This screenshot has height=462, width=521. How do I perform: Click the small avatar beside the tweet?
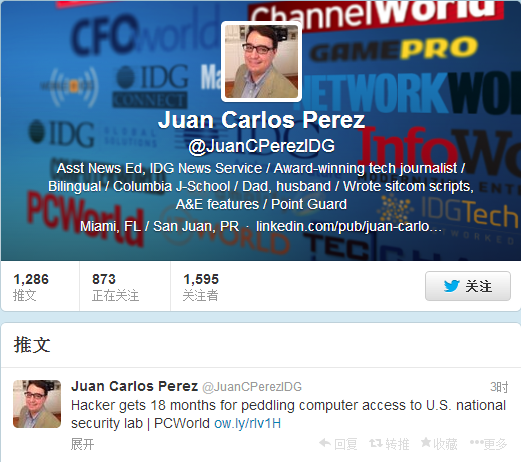(x=37, y=404)
